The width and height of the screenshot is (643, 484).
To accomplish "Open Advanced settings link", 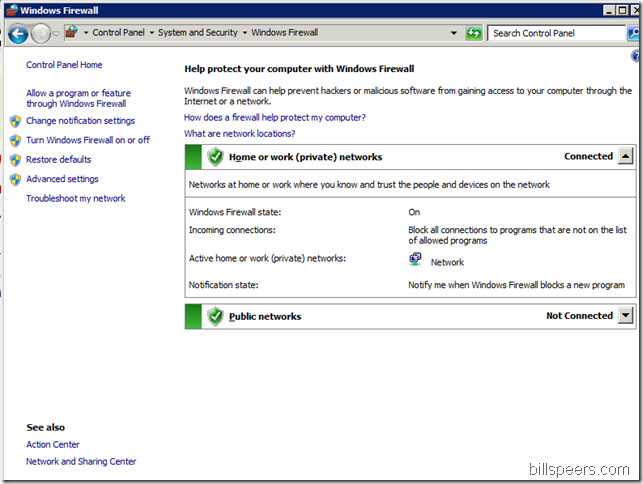I will pos(62,179).
